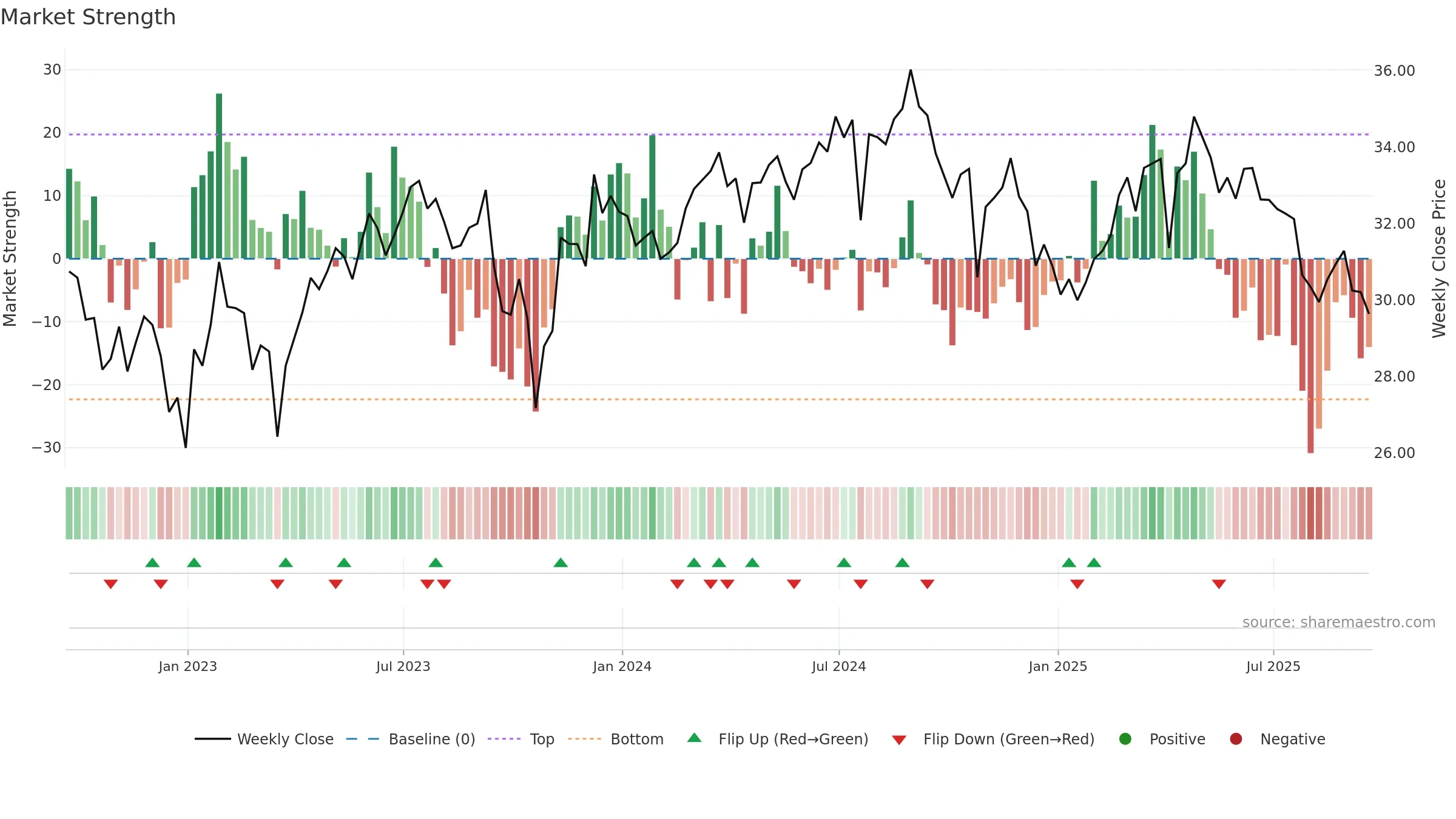The width and height of the screenshot is (1456, 819).
Task: Toggle Flip Up (Red→Green) legend entry
Action: (778, 739)
